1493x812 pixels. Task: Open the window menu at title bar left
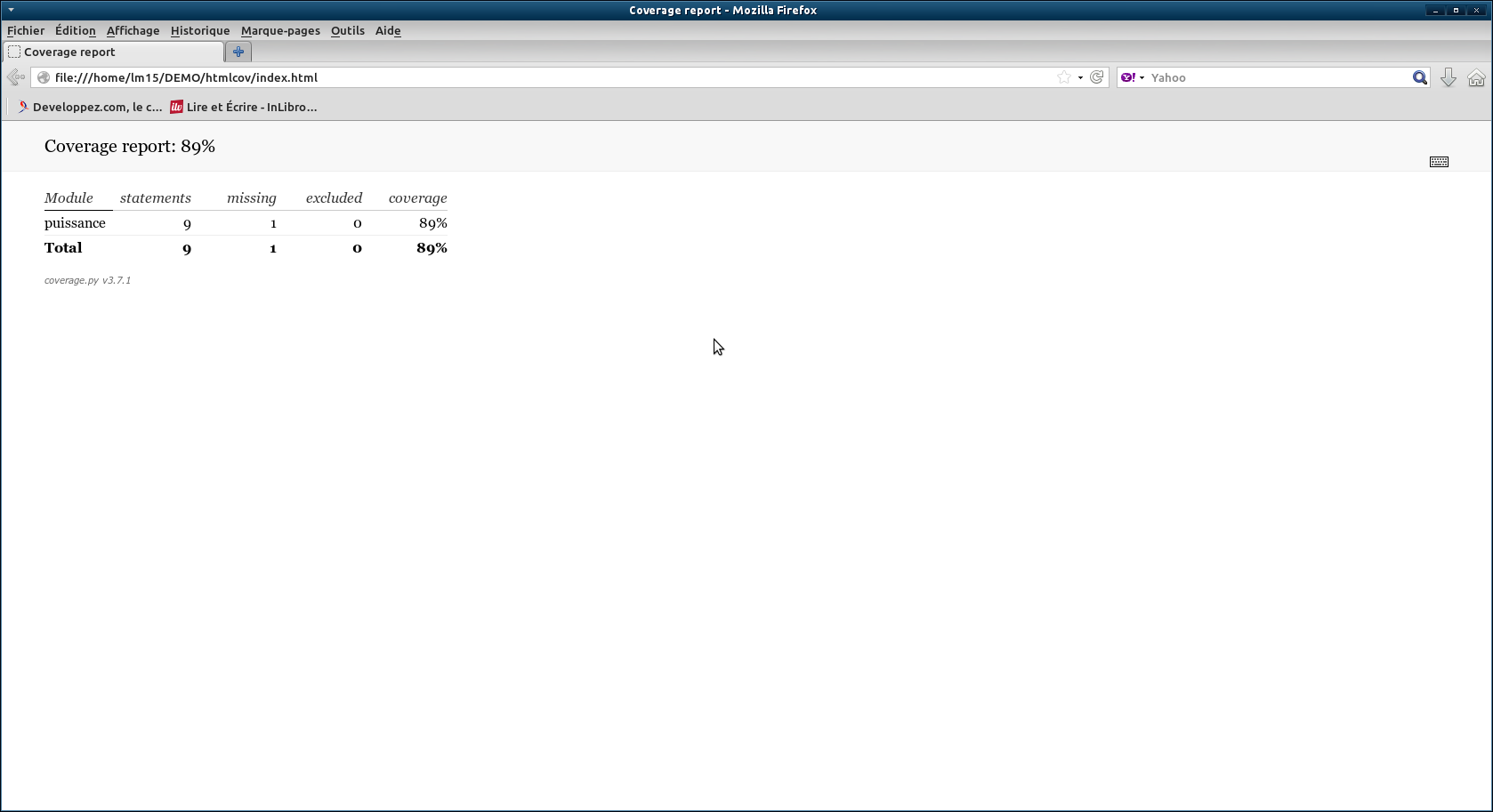click(x=11, y=10)
